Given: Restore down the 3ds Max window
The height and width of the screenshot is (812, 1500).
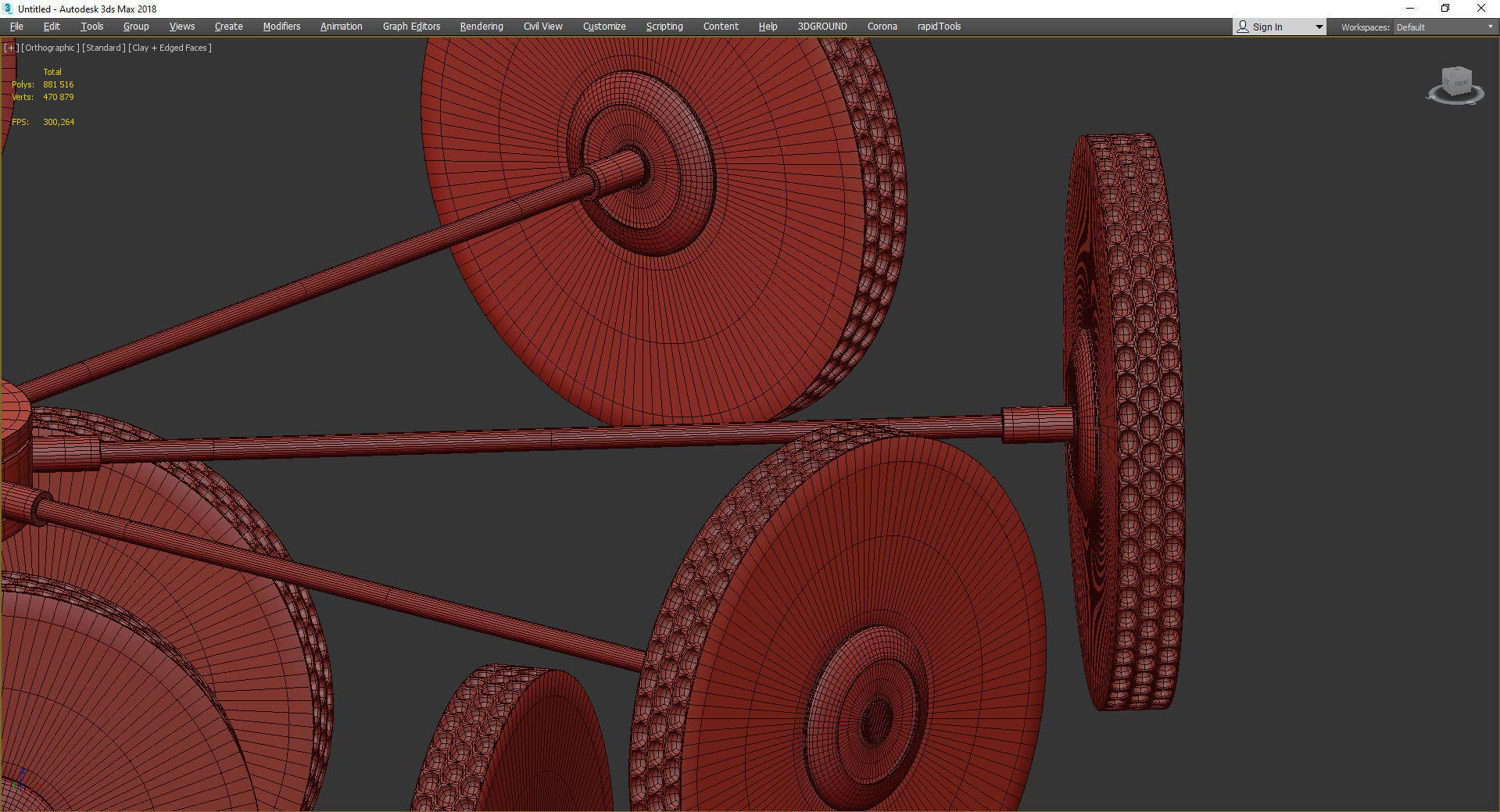Looking at the screenshot, I should point(1445,9).
